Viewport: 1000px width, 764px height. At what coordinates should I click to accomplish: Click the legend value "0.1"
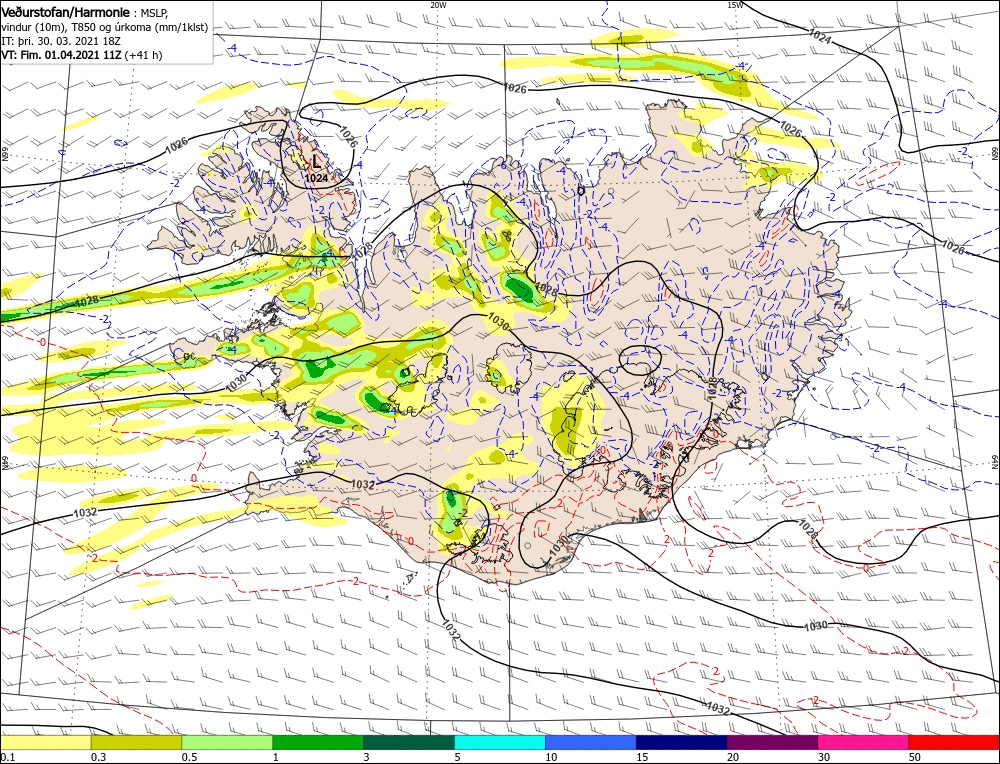coord(7,757)
